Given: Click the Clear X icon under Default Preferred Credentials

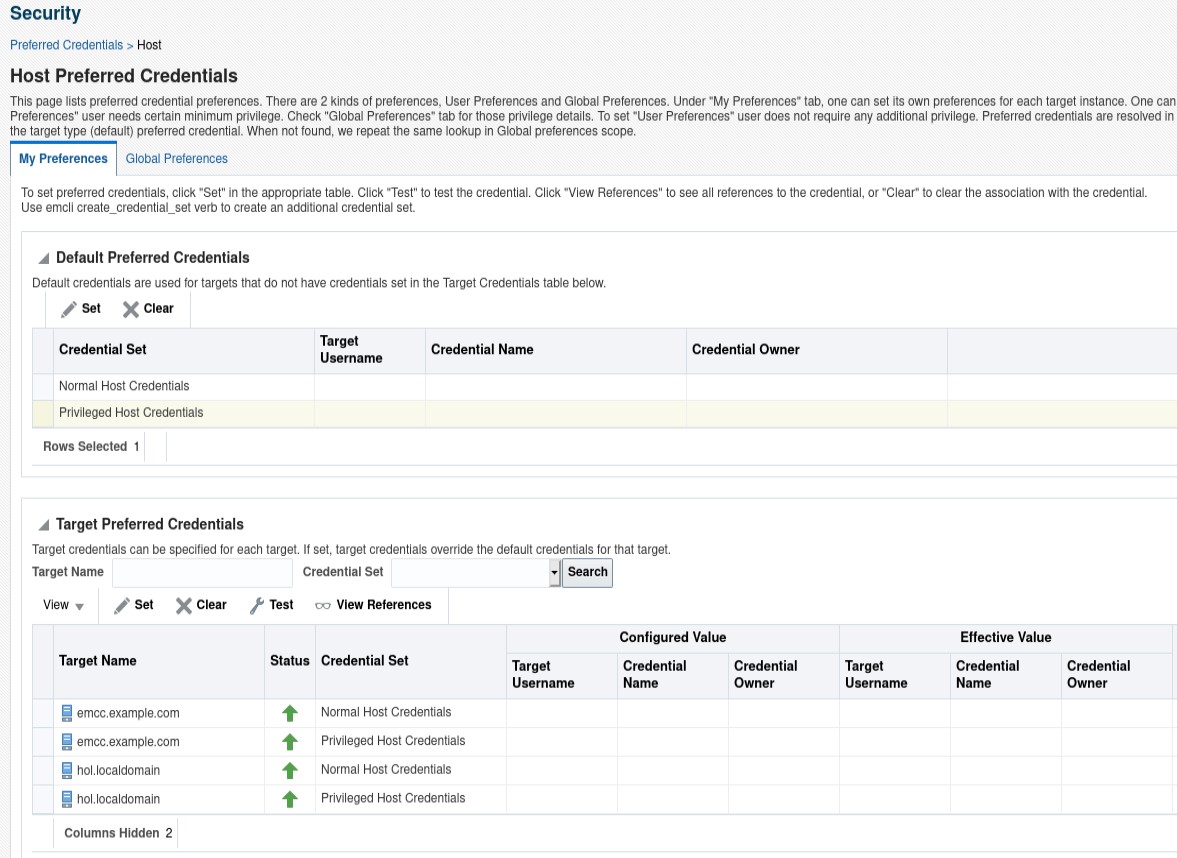Looking at the screenshot, I should click(x=129, y=309).
